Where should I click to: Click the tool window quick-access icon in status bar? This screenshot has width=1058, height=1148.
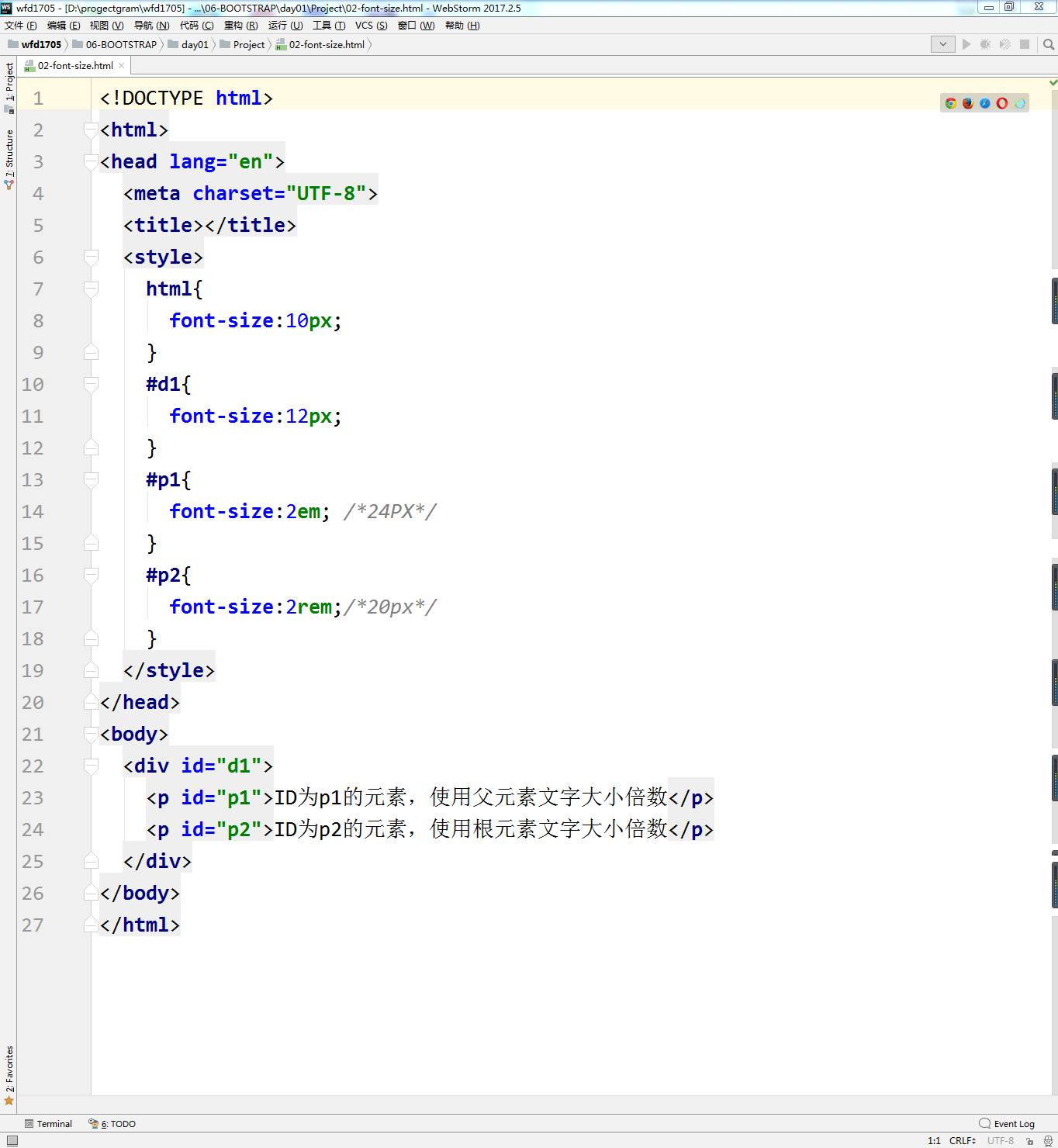(12, 1140)
